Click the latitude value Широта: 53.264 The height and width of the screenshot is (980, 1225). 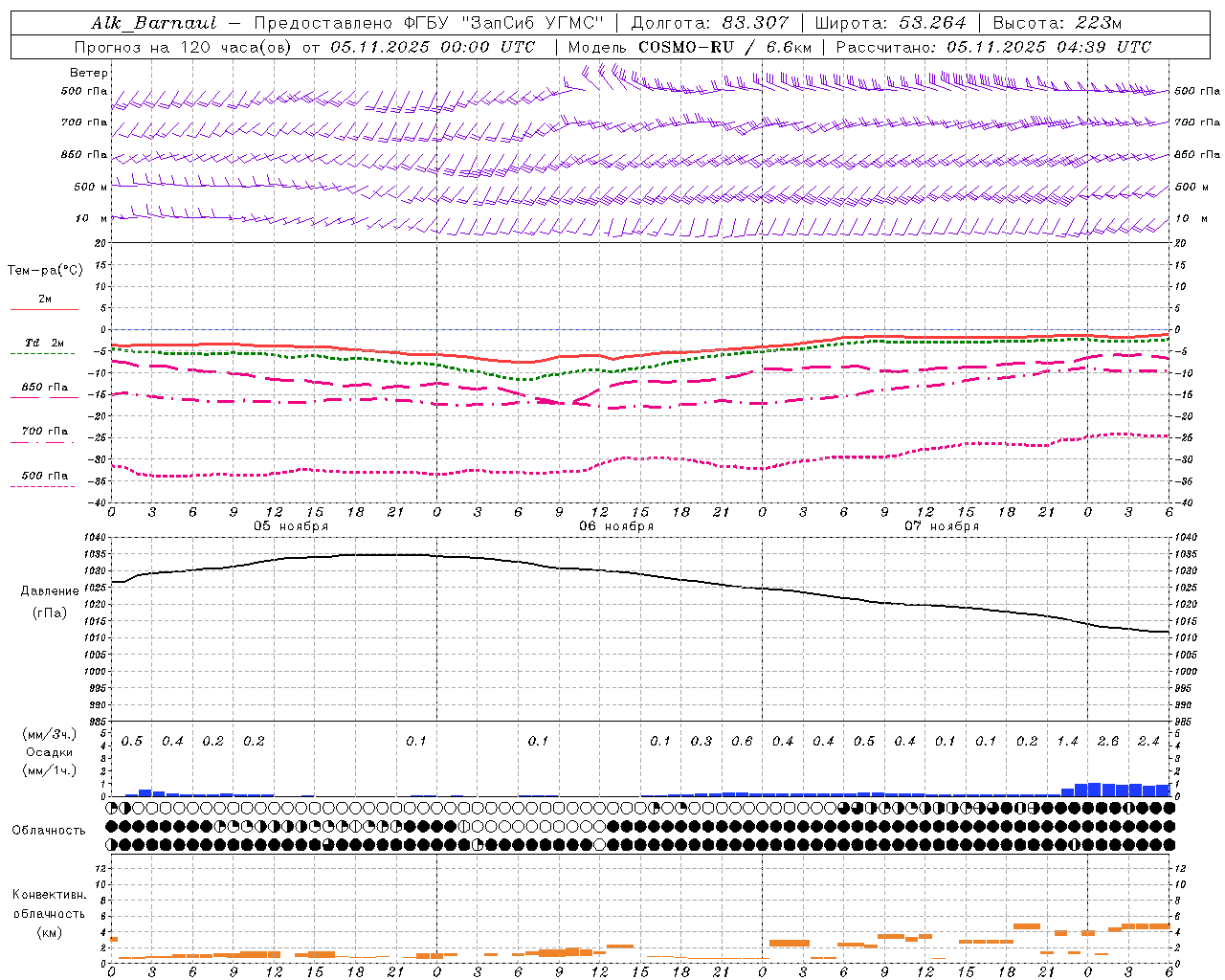click(x=890, y=23)
